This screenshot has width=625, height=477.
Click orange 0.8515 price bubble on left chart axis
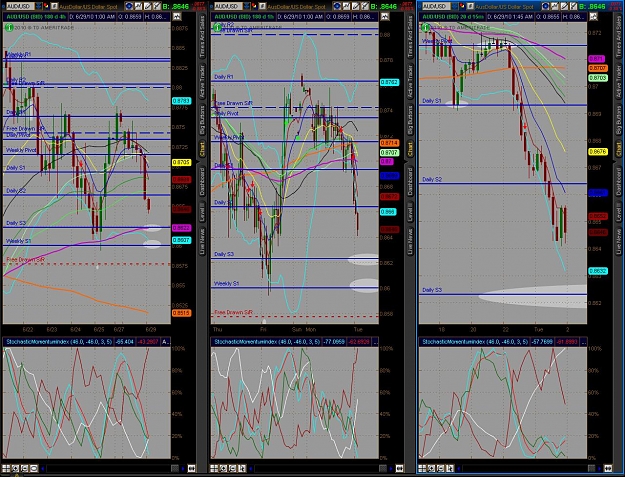(x=181, y=313)
